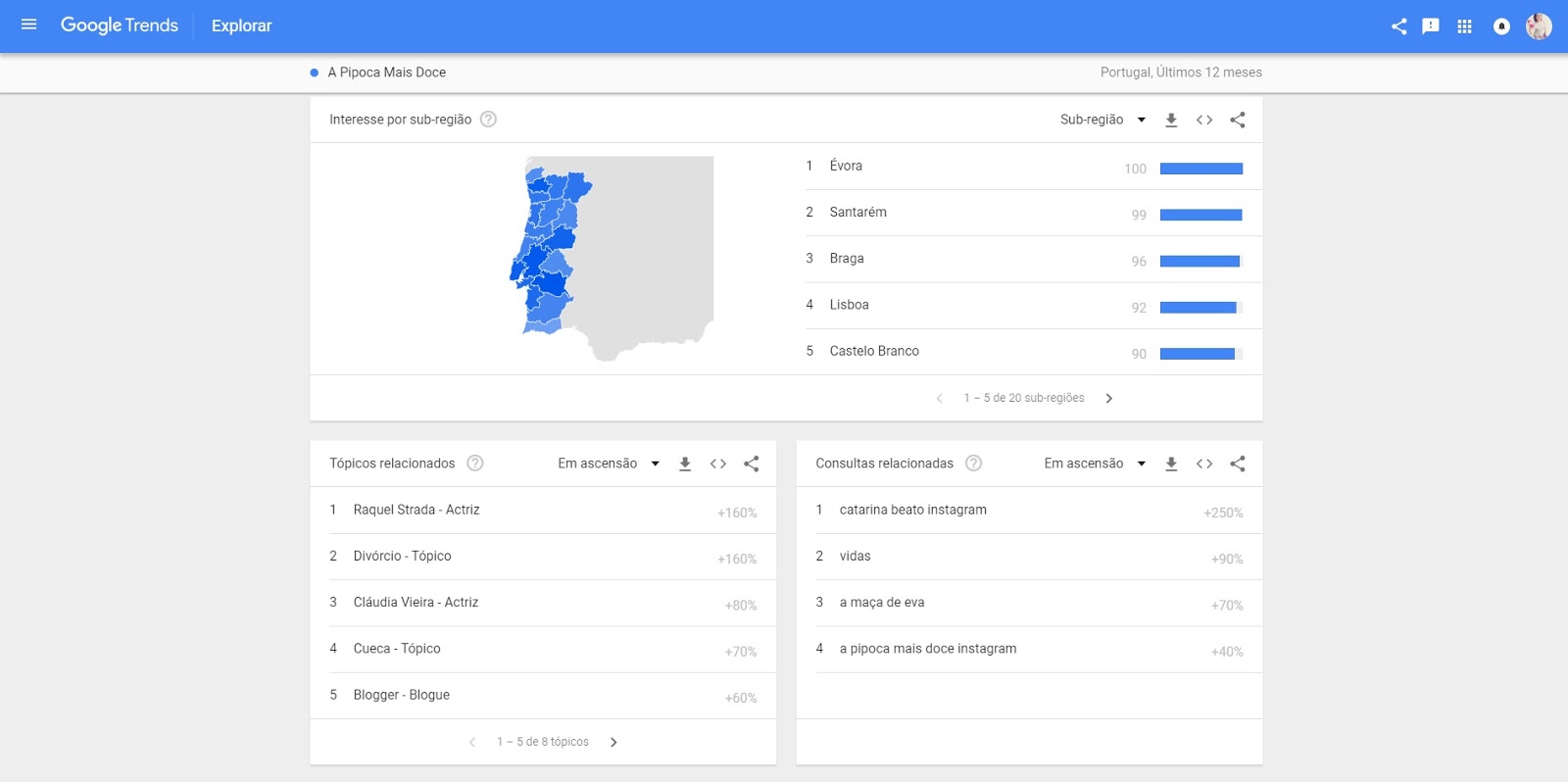
Task: Open the account profile avatar
Action: coord(1539,26)
